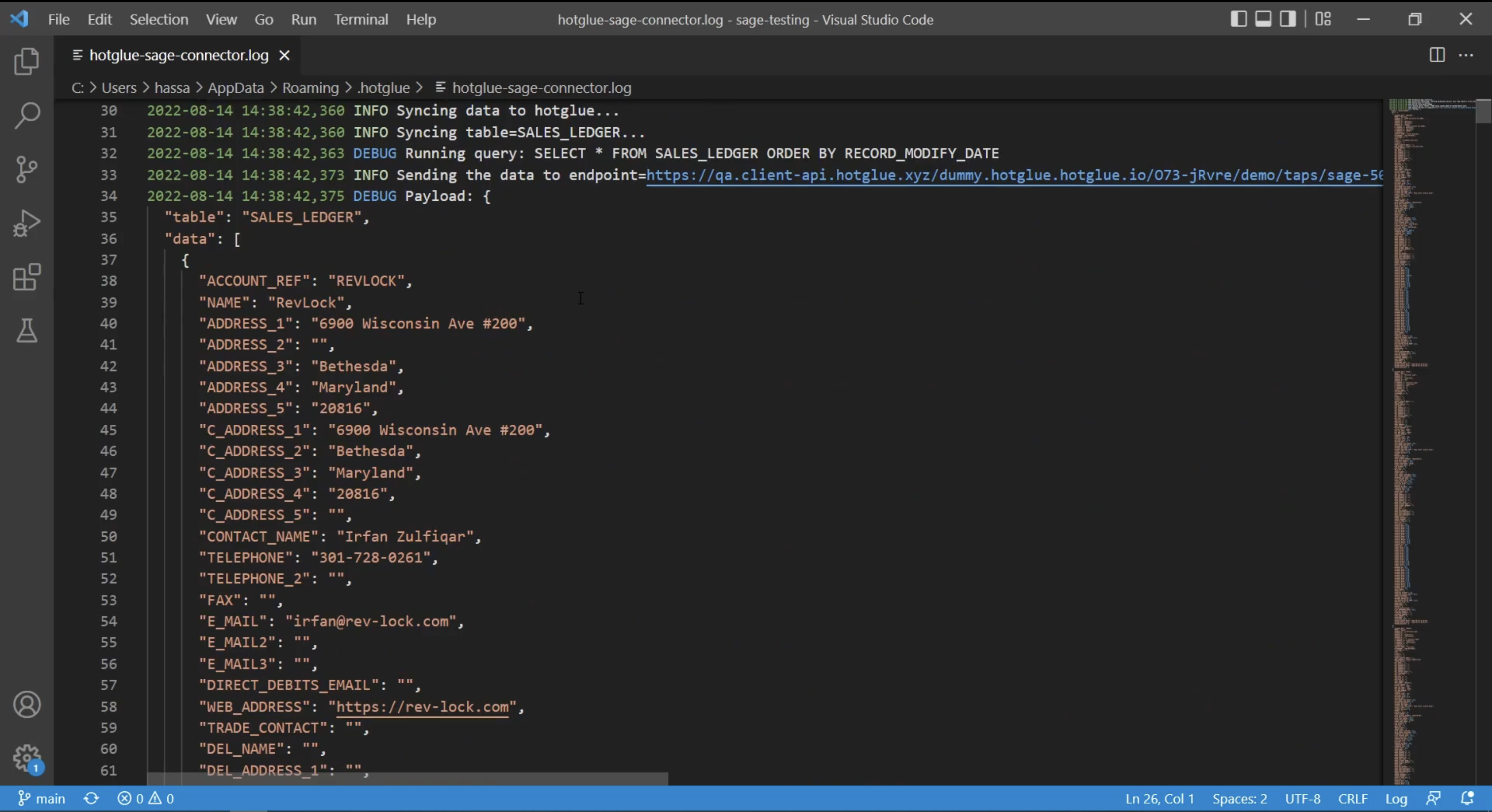Click the Synchronize Changes status icon
This screenshot has height=812, width=1492.
tap(91, 799)
